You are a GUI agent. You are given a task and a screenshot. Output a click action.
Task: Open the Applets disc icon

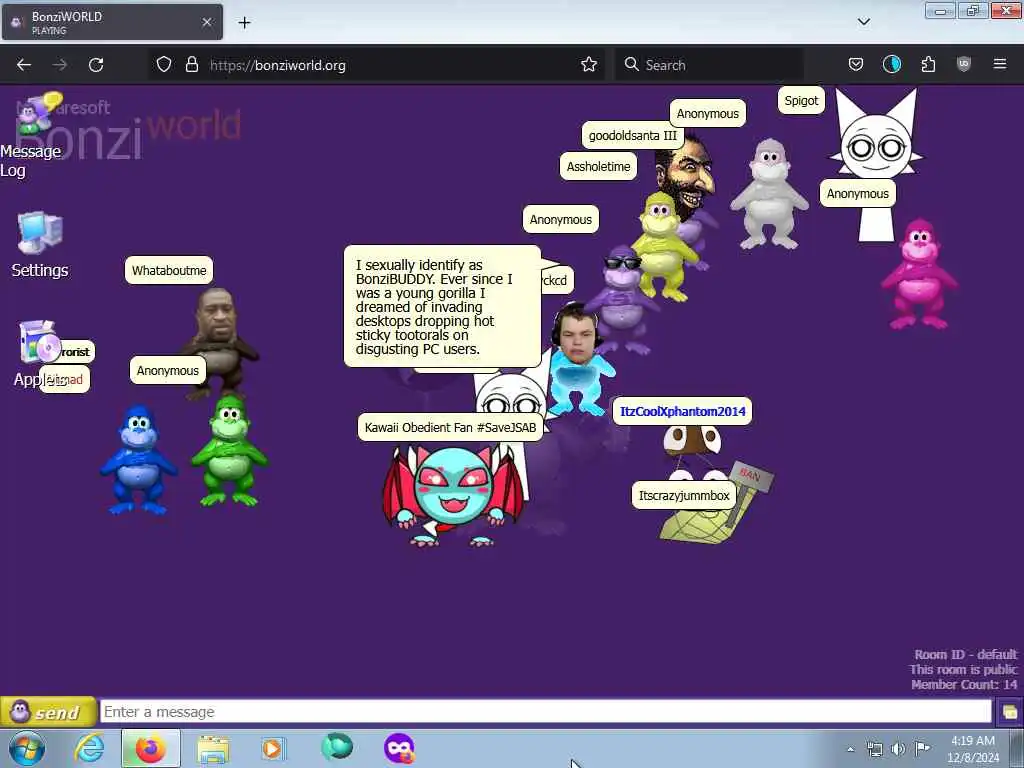click(x=38, y=342)
